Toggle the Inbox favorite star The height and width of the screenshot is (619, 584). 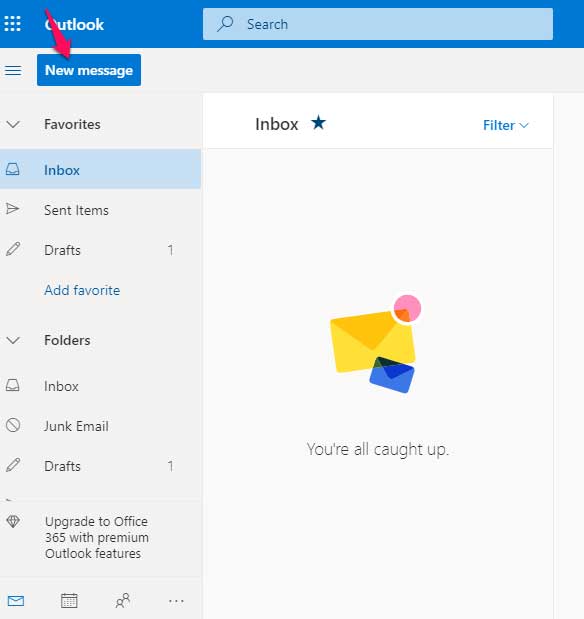[318, 122]
